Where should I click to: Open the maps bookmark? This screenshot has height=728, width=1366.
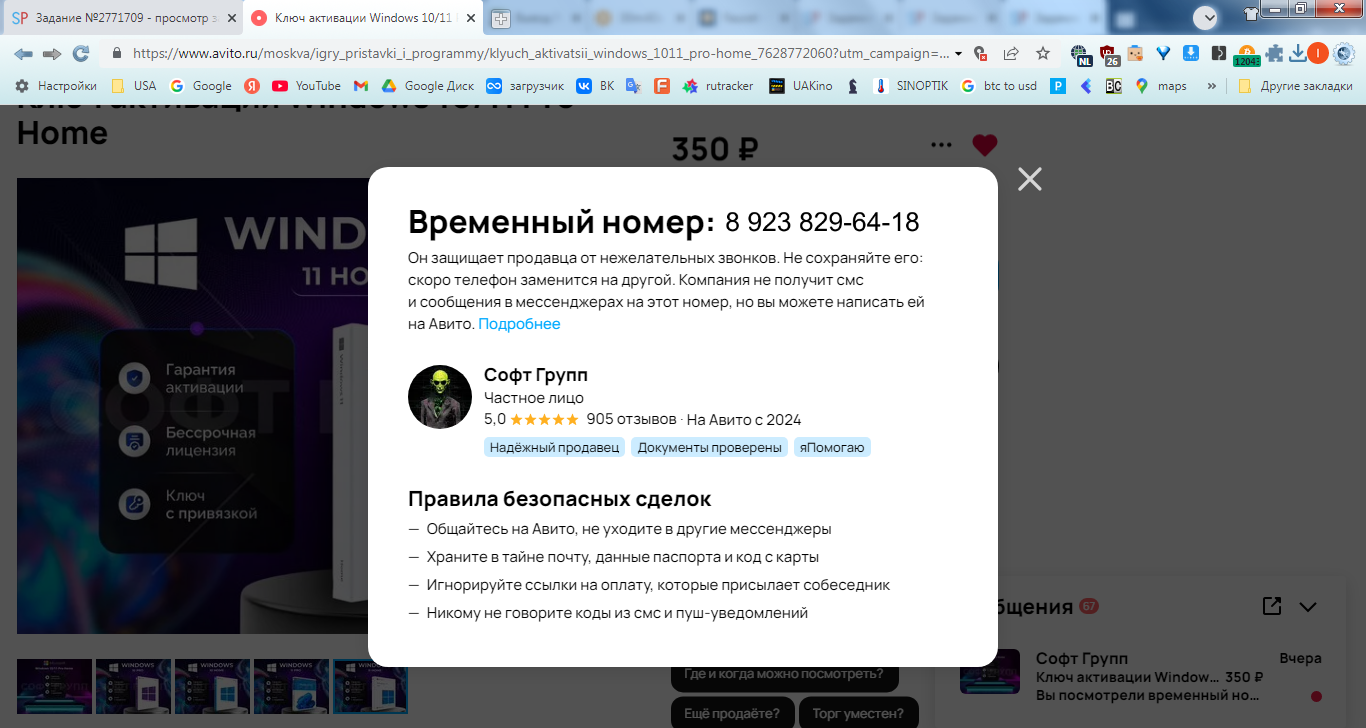click(1161, 86)
